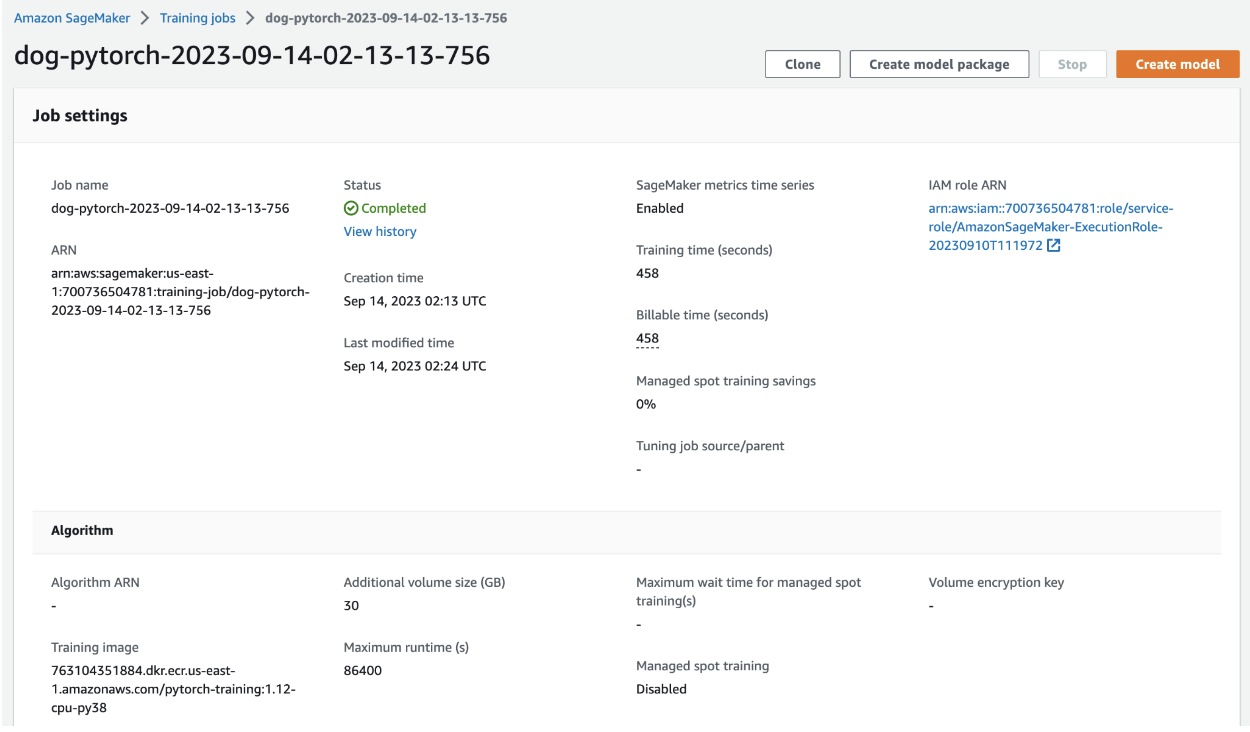Click the green Completed status check icon
Screen dimensions: 1250x732
(x=350, y=208)
